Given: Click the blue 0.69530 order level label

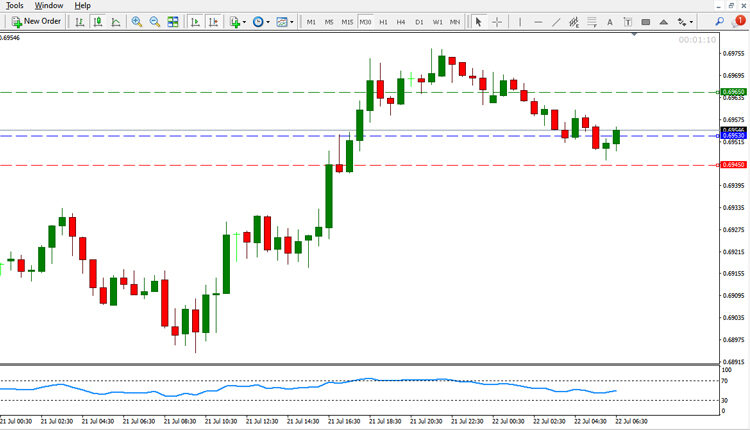Looking at the screenshot, I should 733,136.
